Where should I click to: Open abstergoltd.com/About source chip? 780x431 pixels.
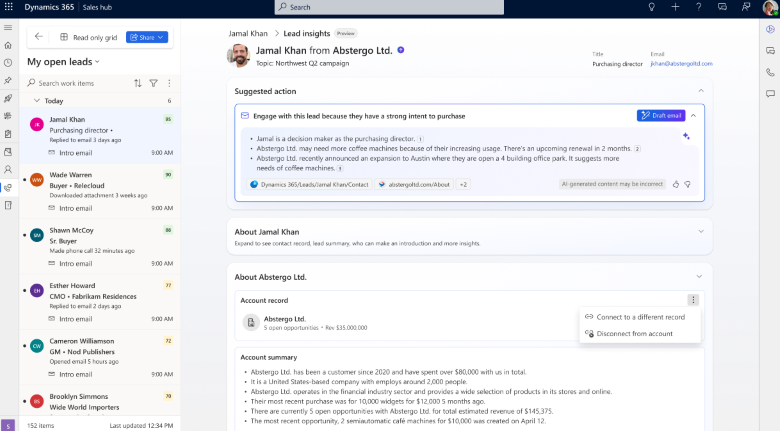(x=414, y=184)
